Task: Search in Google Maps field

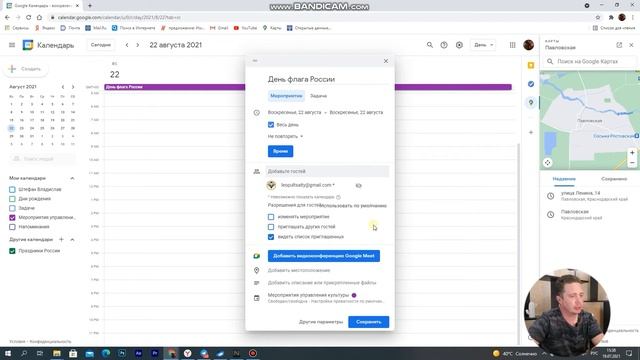Action: 590,61
